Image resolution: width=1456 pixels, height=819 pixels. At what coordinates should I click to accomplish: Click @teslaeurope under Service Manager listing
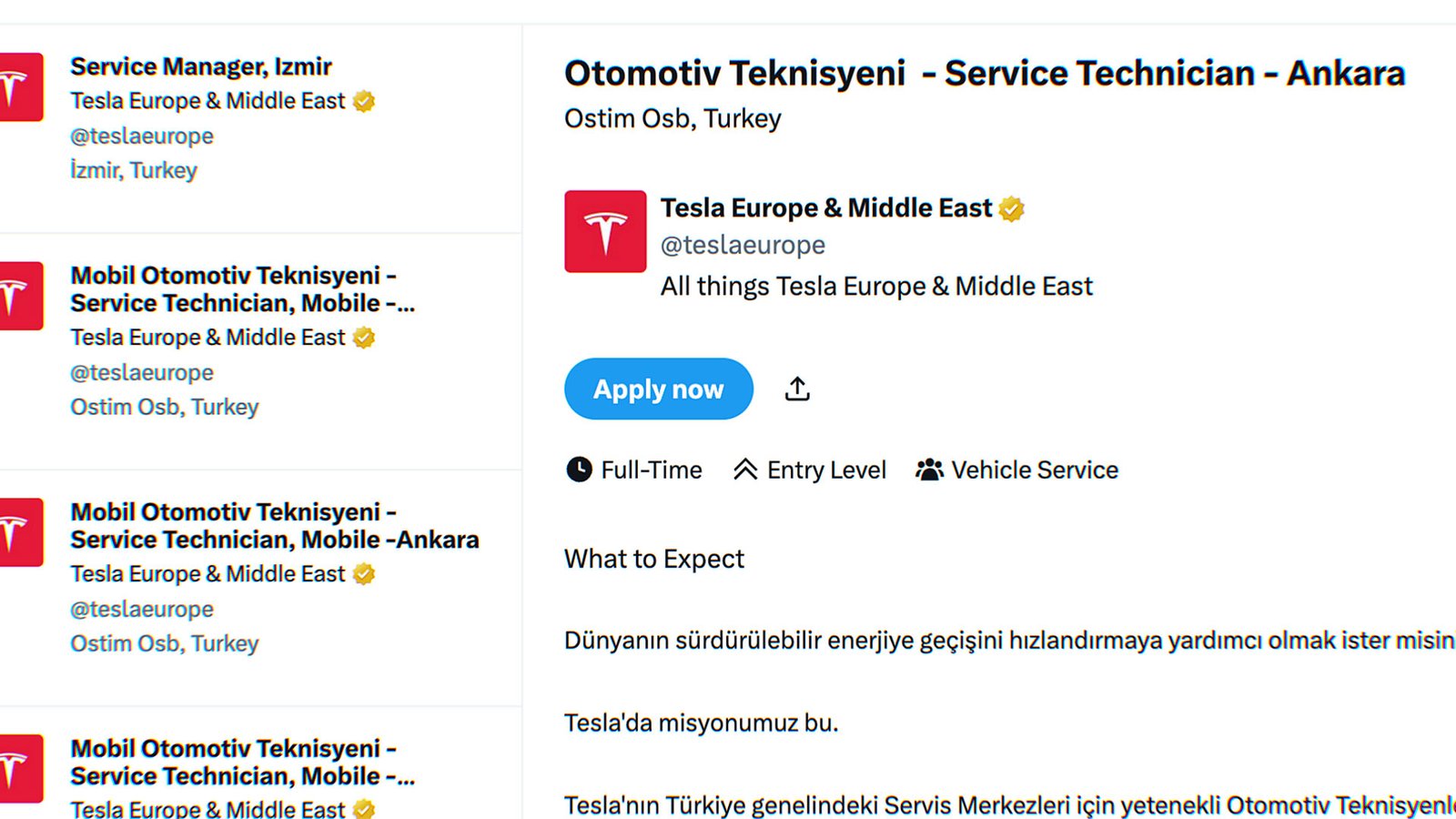point(142,136)
